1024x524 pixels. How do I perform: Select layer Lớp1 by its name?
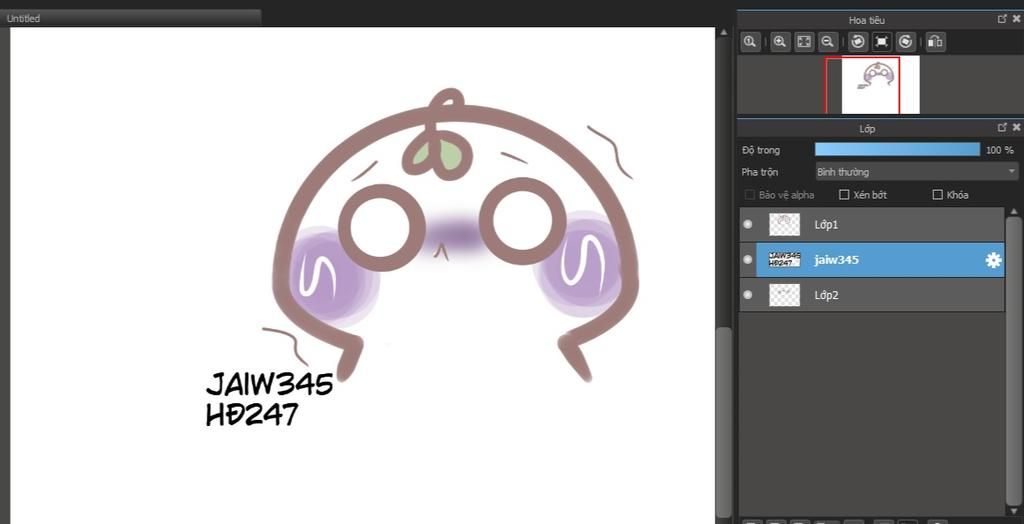tap(826, 225)
